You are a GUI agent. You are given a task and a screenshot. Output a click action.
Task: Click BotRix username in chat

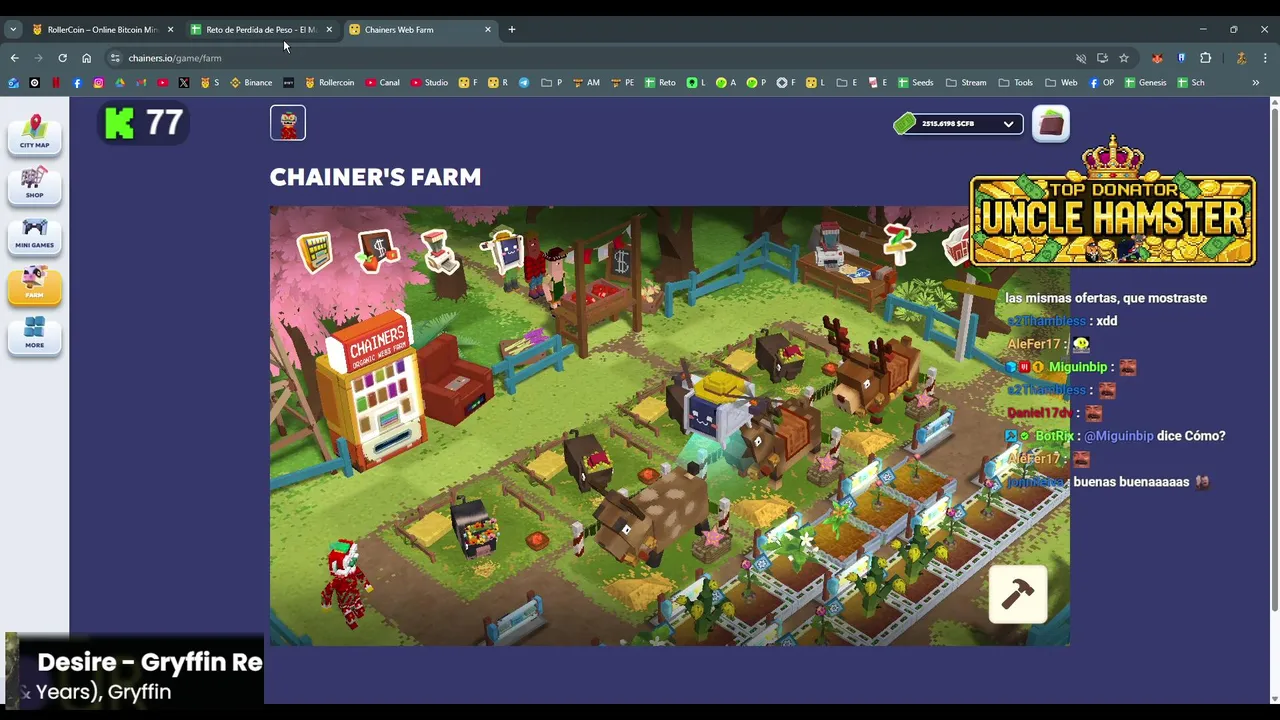pyautogui.click(x=1055, y=436)
